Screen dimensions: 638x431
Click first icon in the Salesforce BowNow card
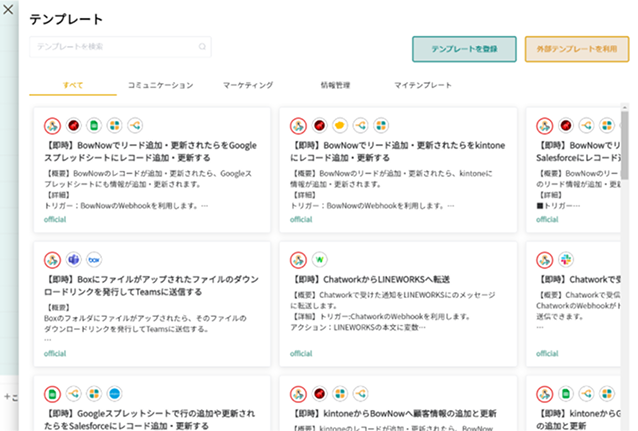544,126
